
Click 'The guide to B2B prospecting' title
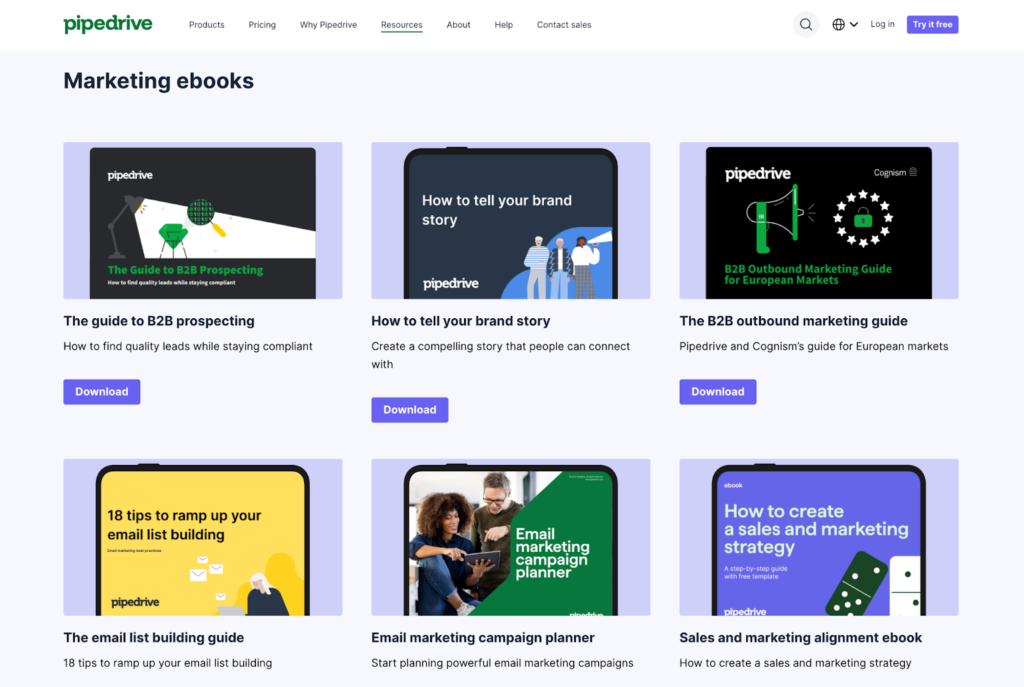[x=159, y=321]
